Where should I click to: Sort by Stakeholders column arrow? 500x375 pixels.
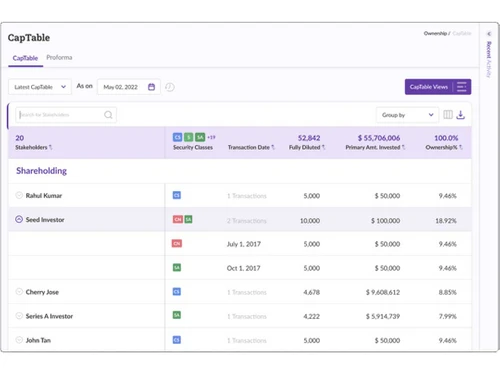tap(51, 147)
